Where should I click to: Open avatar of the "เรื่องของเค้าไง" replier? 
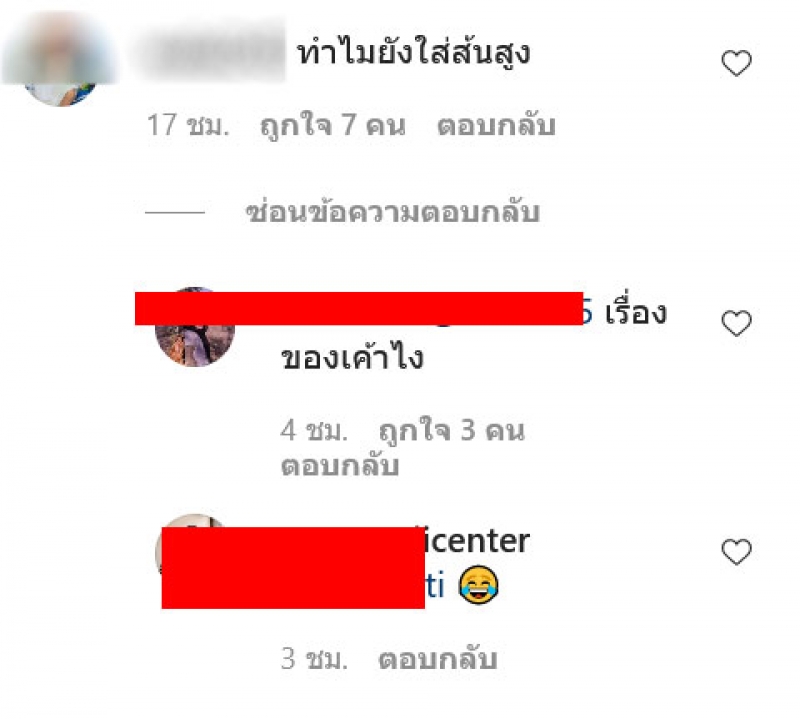coord(194,327)
